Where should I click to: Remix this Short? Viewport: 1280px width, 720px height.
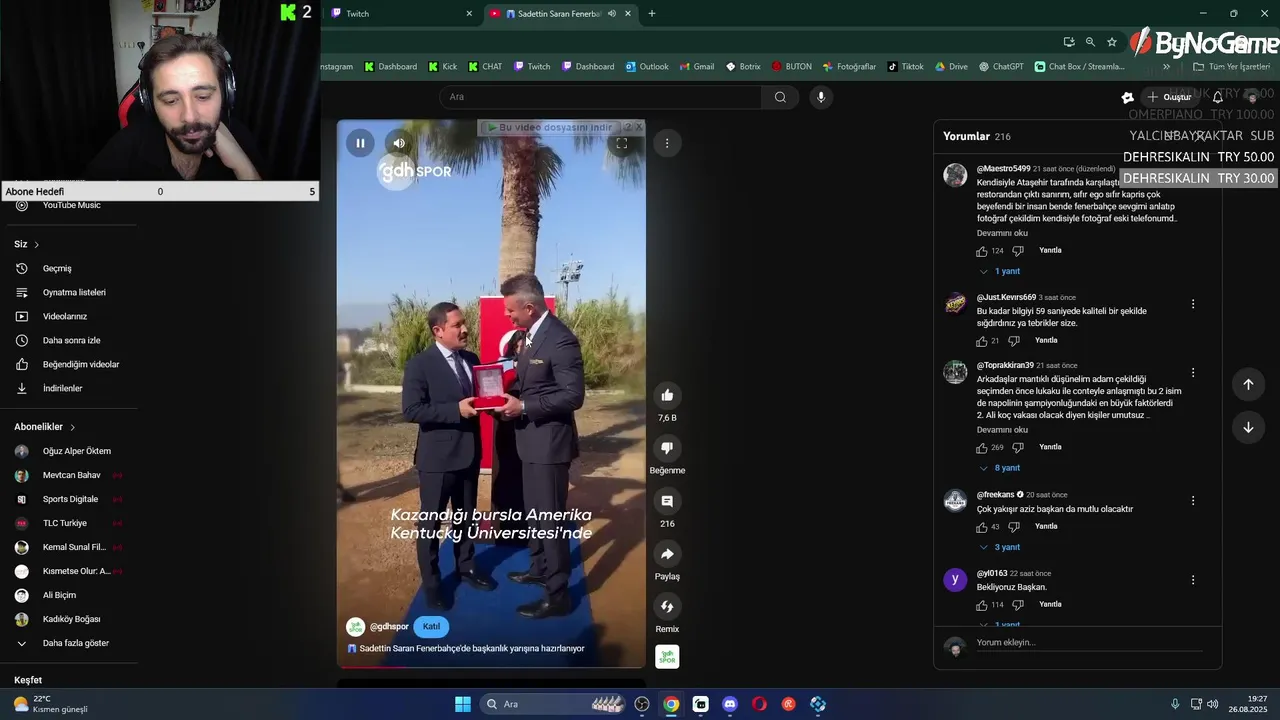(667, 606)
